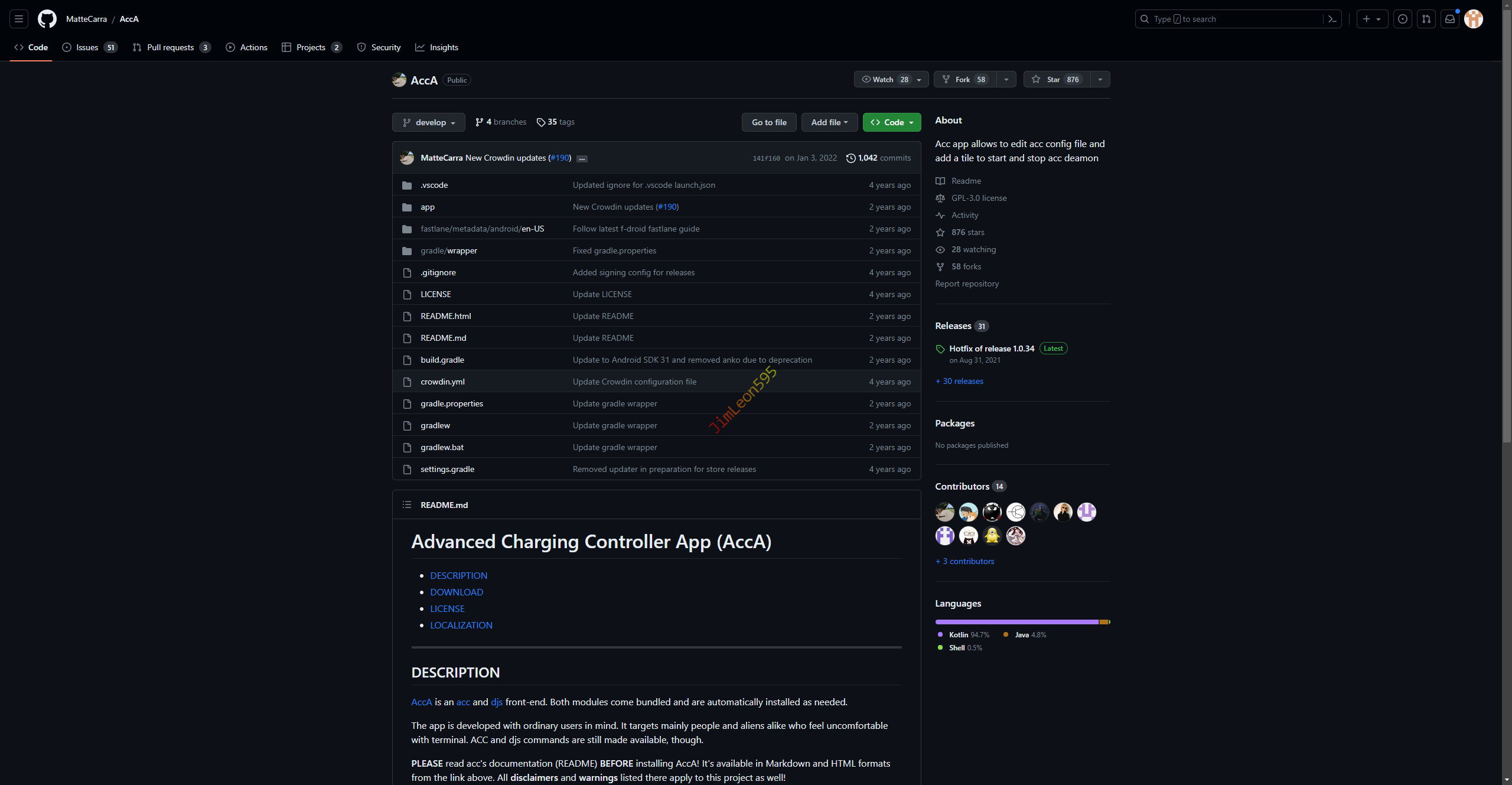Screen dimensions: 1512x785
Task: Open the hamburger navigation menu
Action: tap(19, 19)
